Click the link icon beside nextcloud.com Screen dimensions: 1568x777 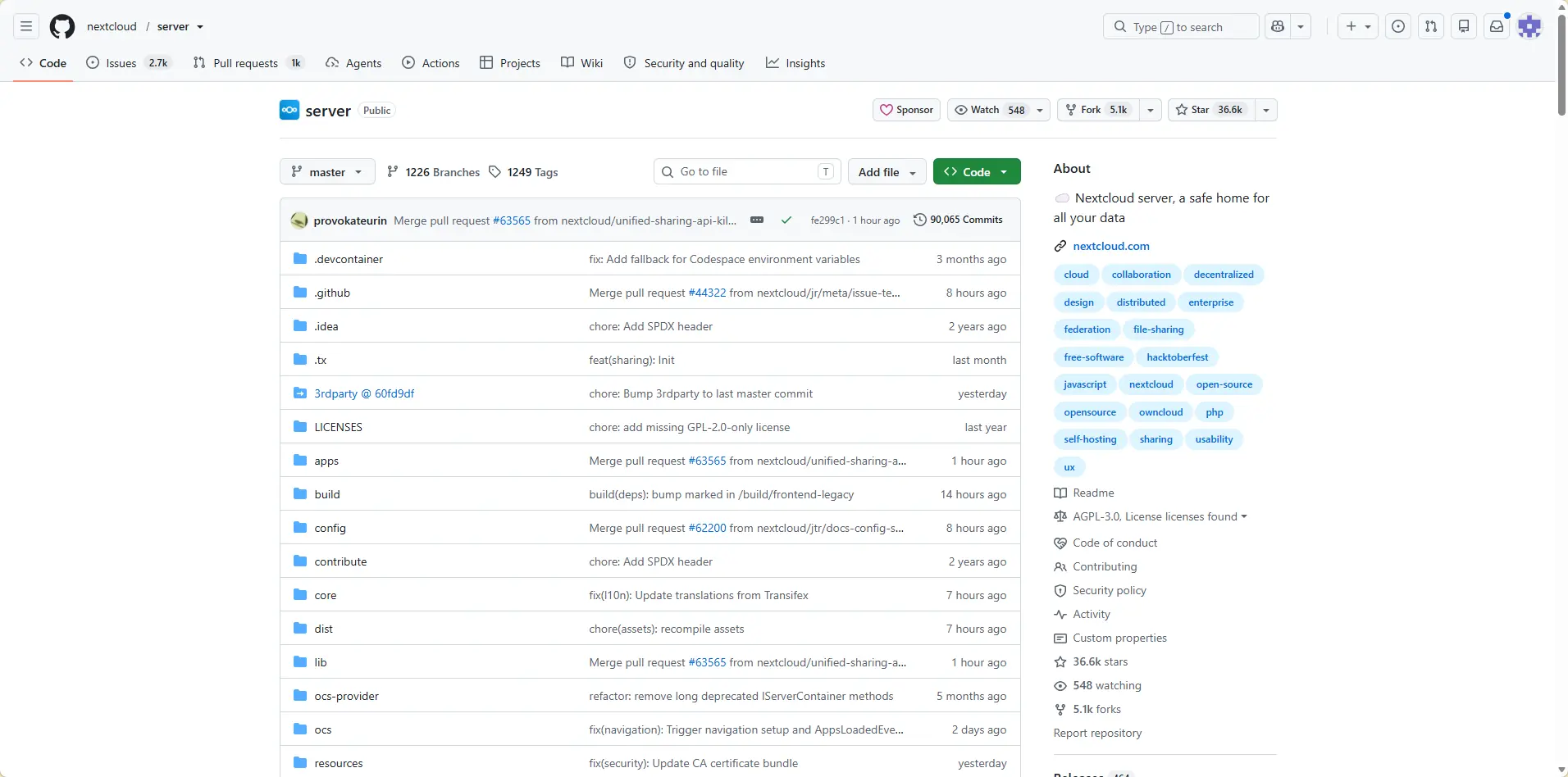click(x=1060, y=246)
